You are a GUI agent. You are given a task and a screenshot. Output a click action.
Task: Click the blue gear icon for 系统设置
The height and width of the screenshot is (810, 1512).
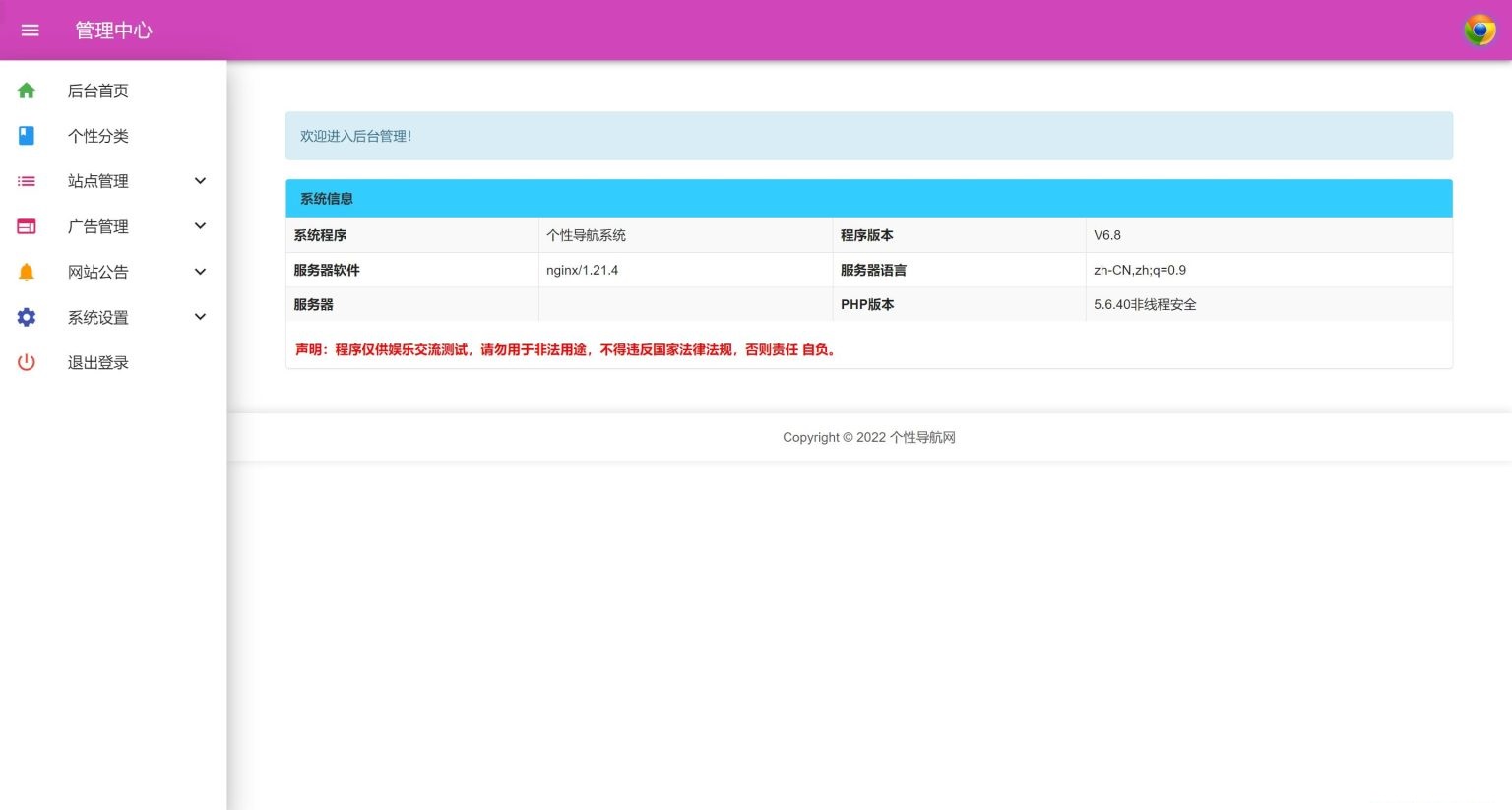26,317
